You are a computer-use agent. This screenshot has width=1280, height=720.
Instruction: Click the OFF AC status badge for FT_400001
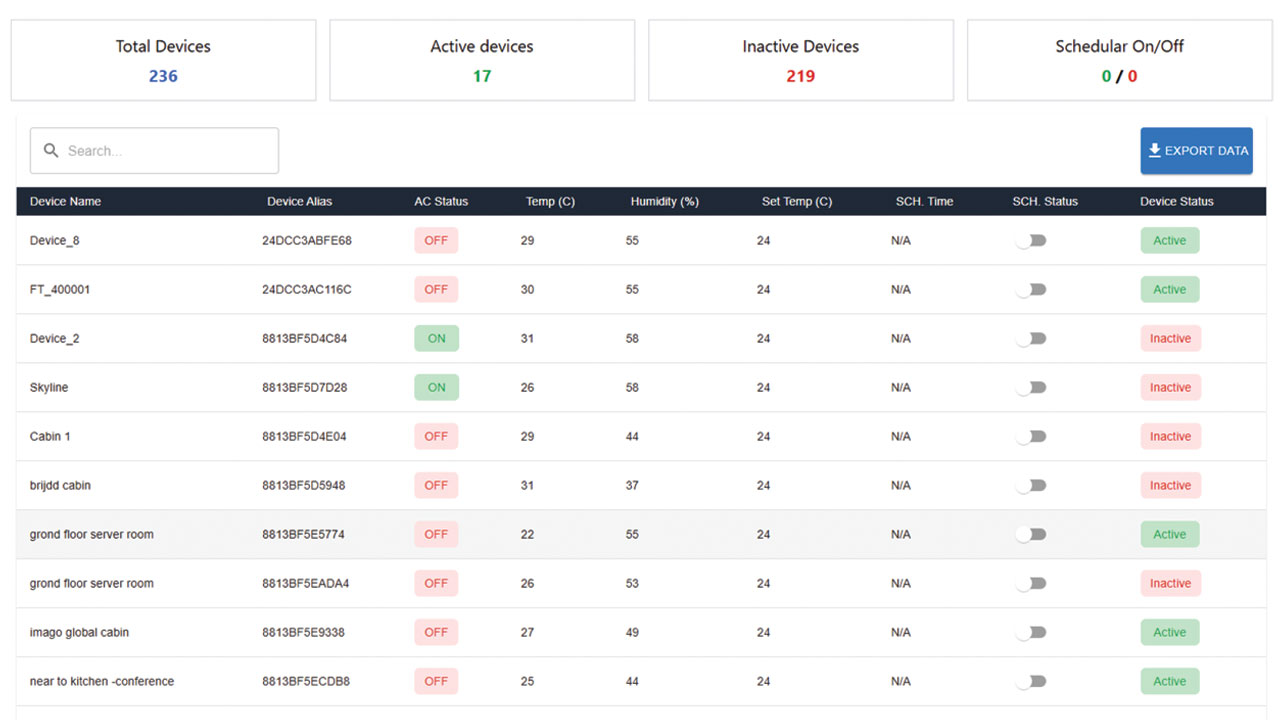436,290
